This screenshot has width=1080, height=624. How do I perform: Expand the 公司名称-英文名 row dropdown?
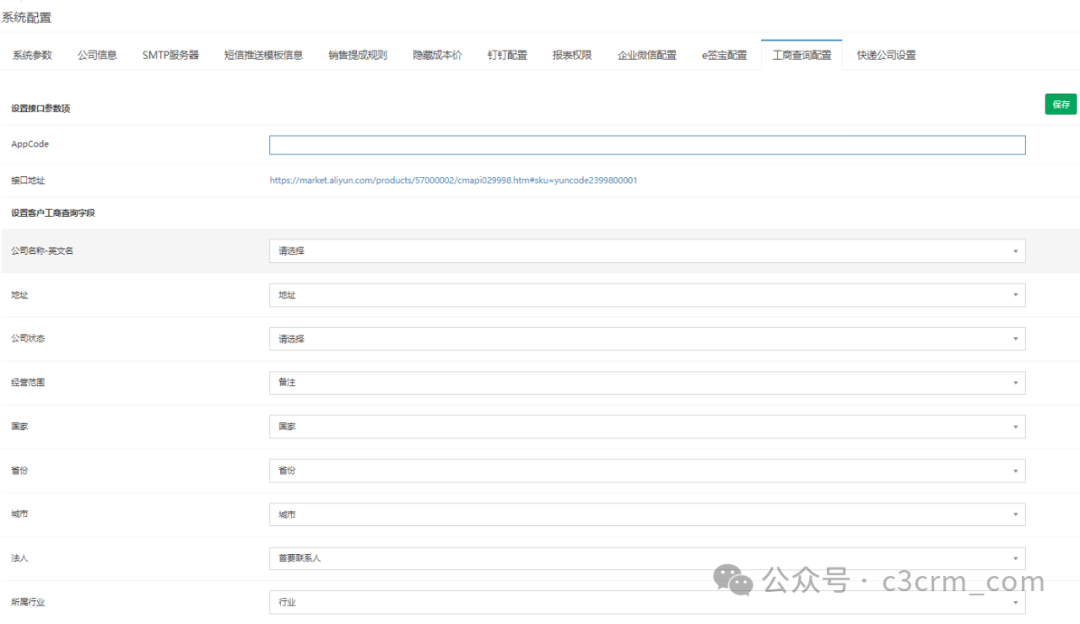point(647,251)
